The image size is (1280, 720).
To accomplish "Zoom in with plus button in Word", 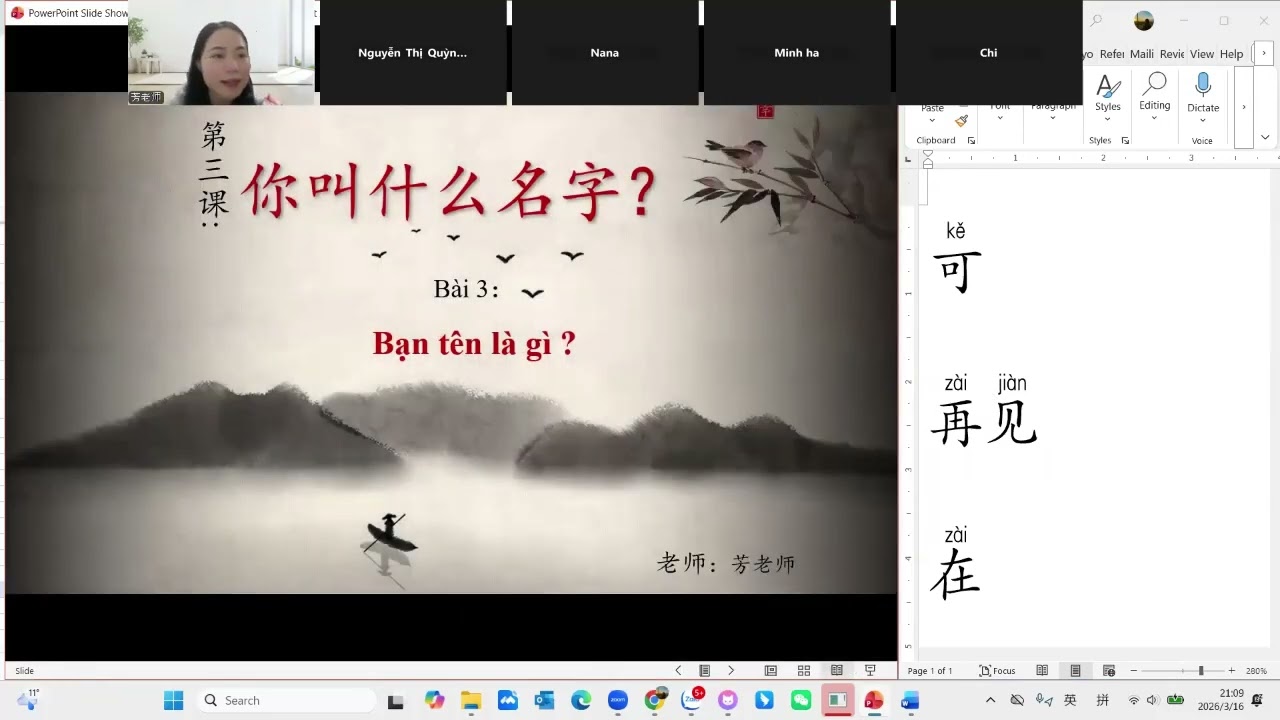I will point(1231,670).
